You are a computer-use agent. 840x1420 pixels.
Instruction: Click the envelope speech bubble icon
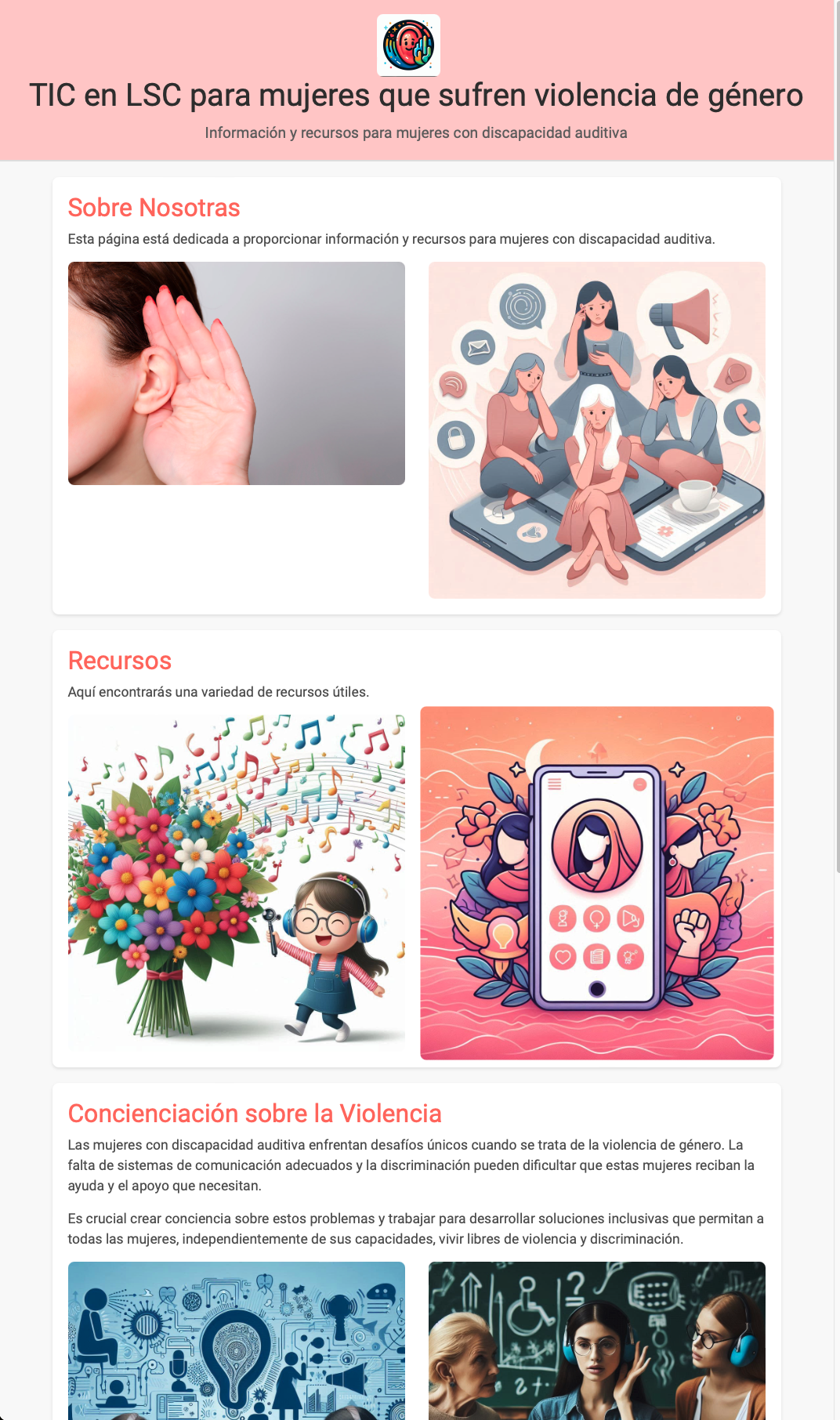coord(478,346)
